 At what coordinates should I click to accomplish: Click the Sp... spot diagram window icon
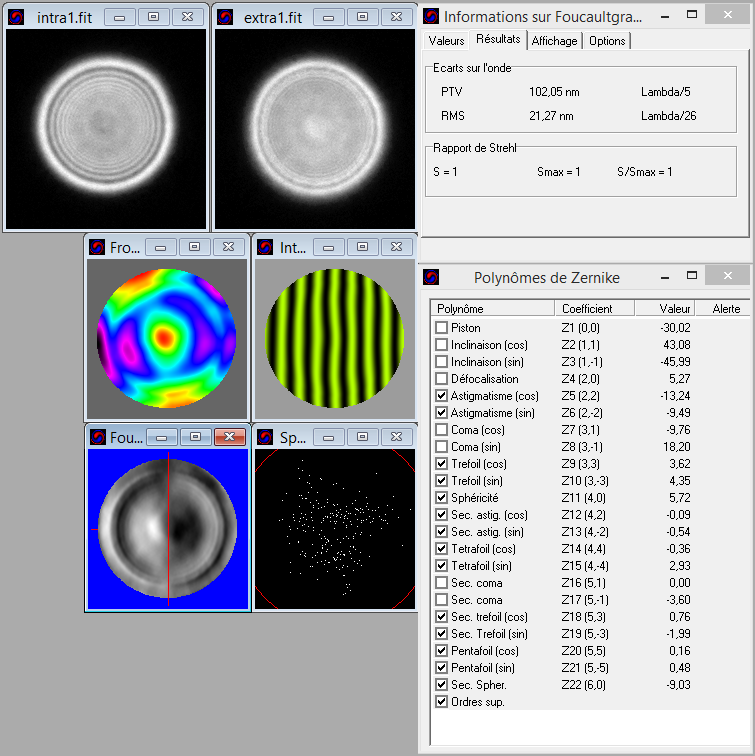pyautogui.click(x=265, y=437)
